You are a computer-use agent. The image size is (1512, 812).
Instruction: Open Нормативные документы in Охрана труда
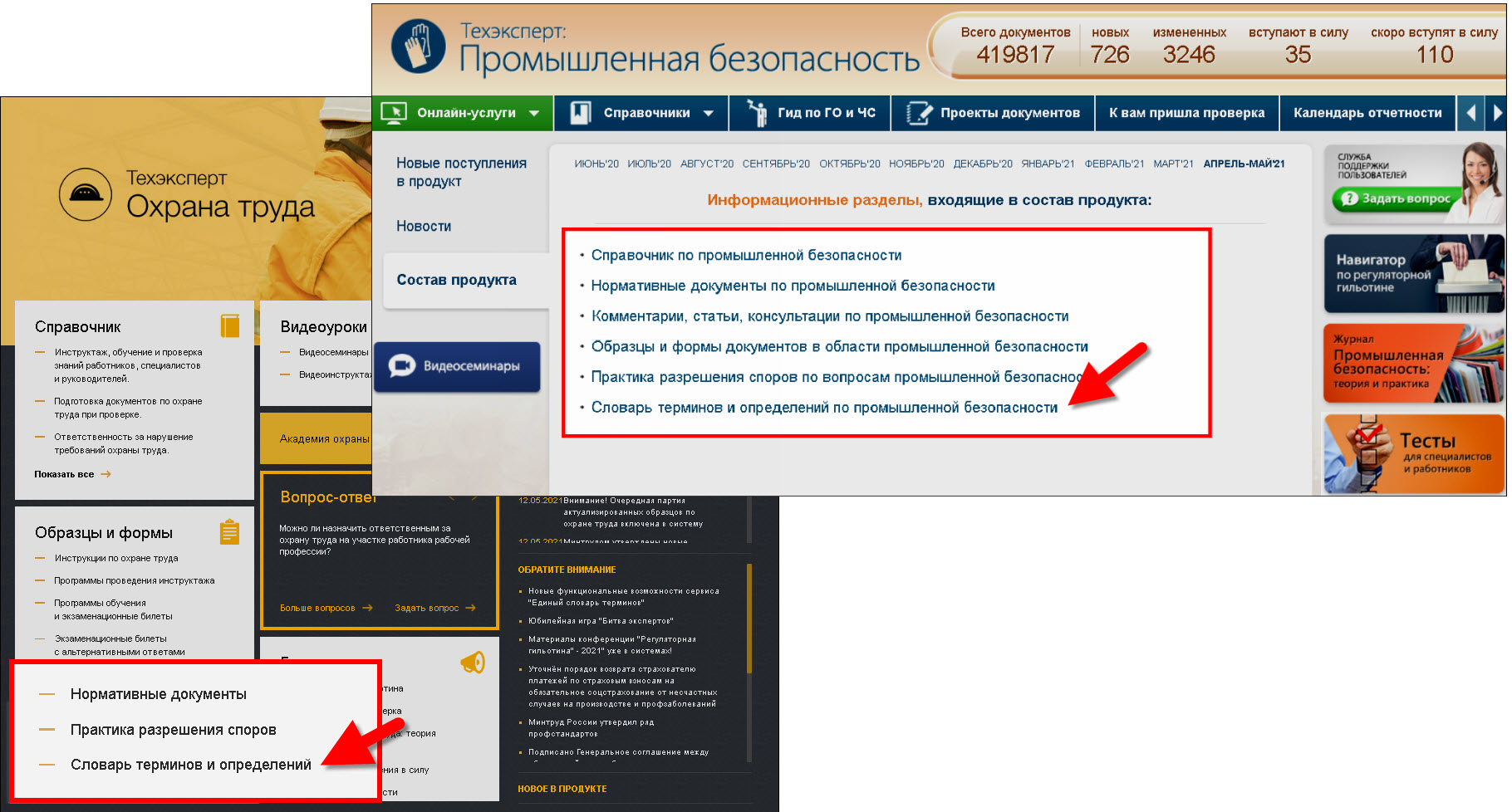point(159,694)
